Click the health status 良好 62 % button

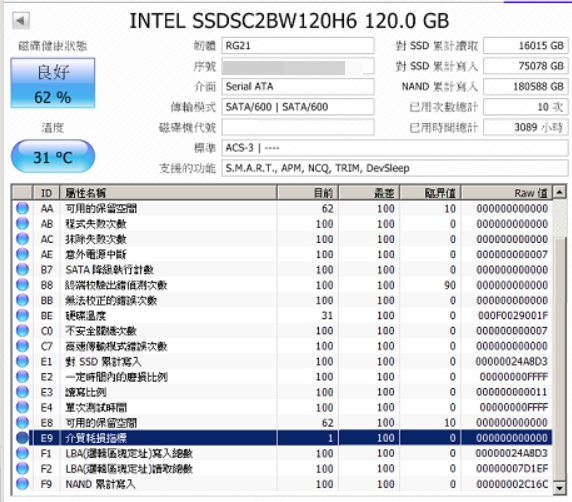(x=53, y=83)
